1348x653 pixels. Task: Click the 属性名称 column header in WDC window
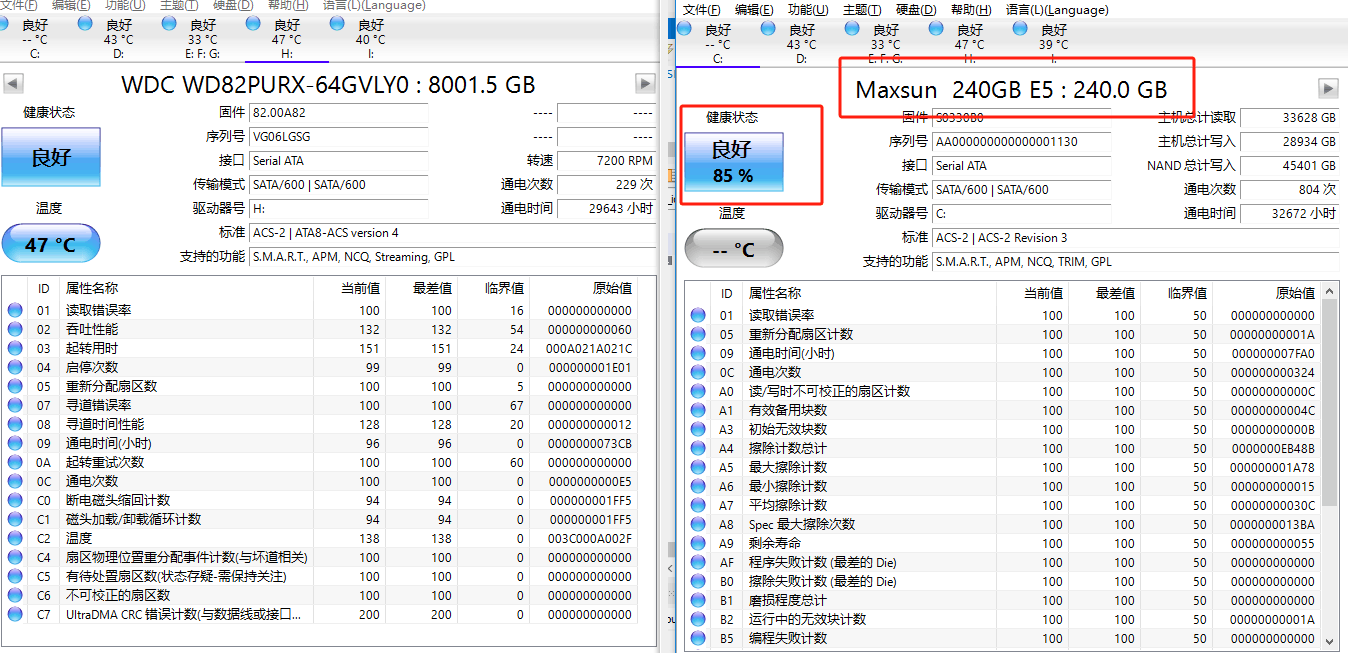click(x=187, y=288)
